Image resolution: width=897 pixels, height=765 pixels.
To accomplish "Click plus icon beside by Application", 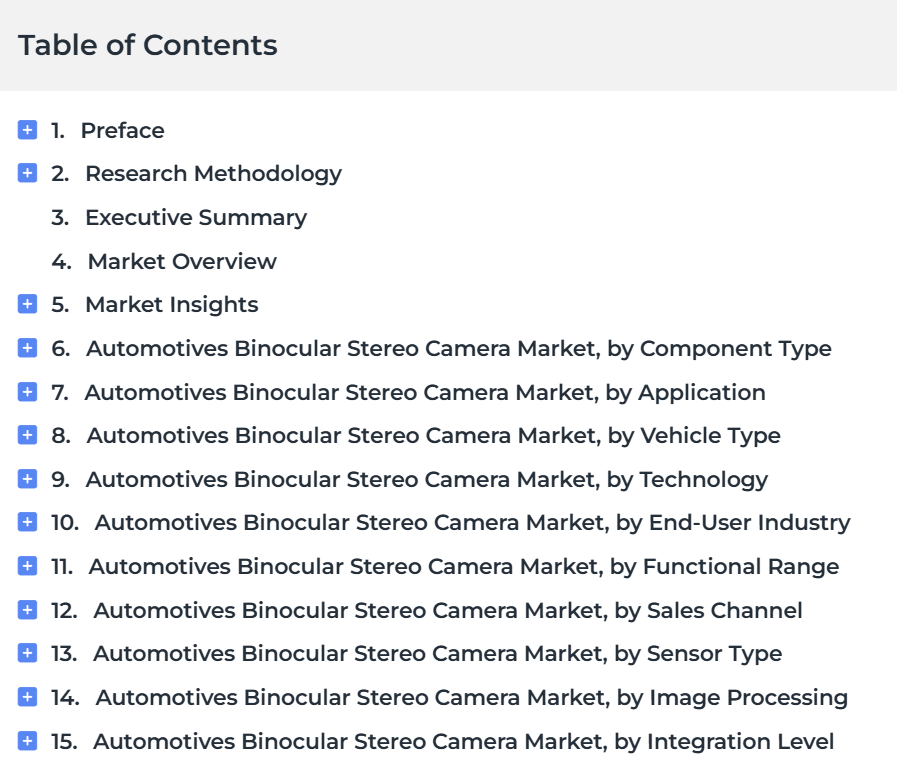I will 27,392.
